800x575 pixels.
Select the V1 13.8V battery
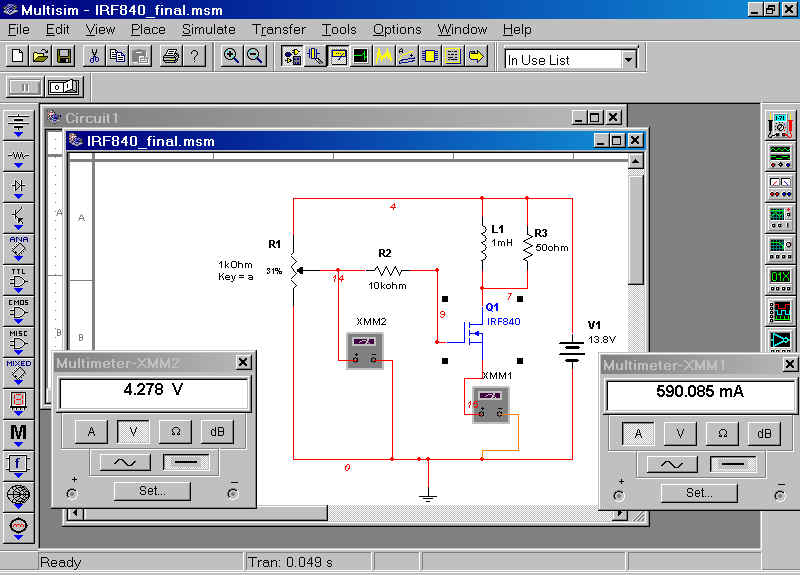[572, 350]
